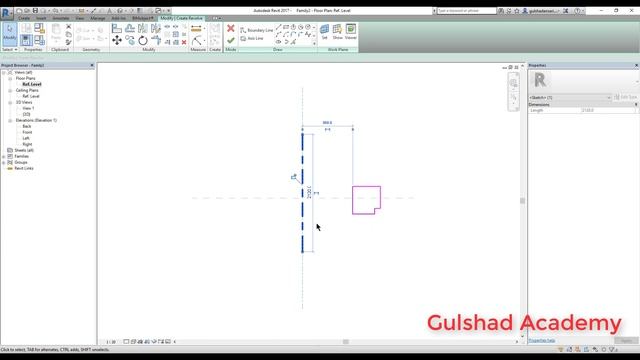640x360 pixels.
Task: Finish edit mode with green checkmark
Action: (231, 40)
